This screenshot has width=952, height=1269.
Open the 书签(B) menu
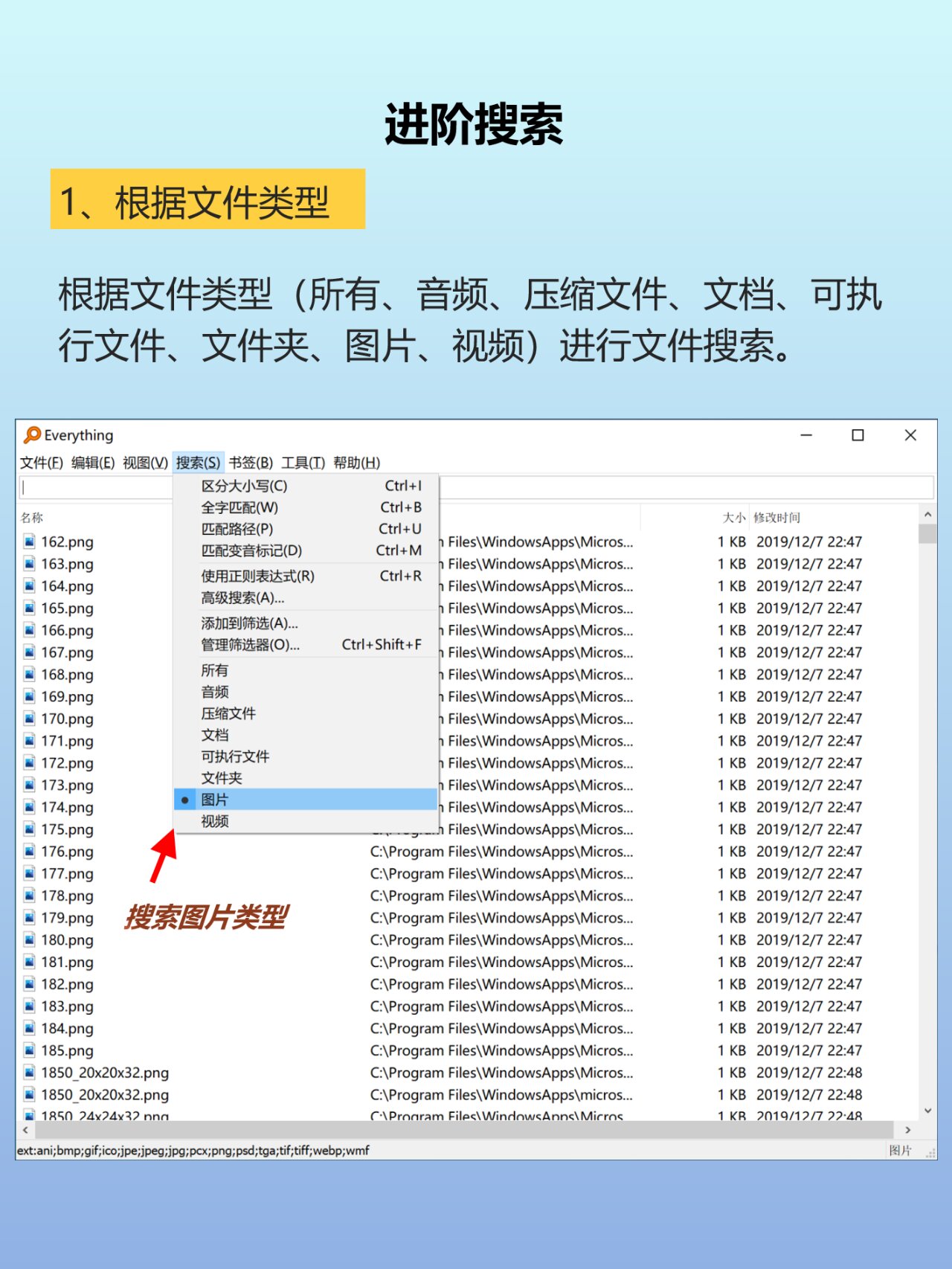pyautogui.click(x=251, y=463)
